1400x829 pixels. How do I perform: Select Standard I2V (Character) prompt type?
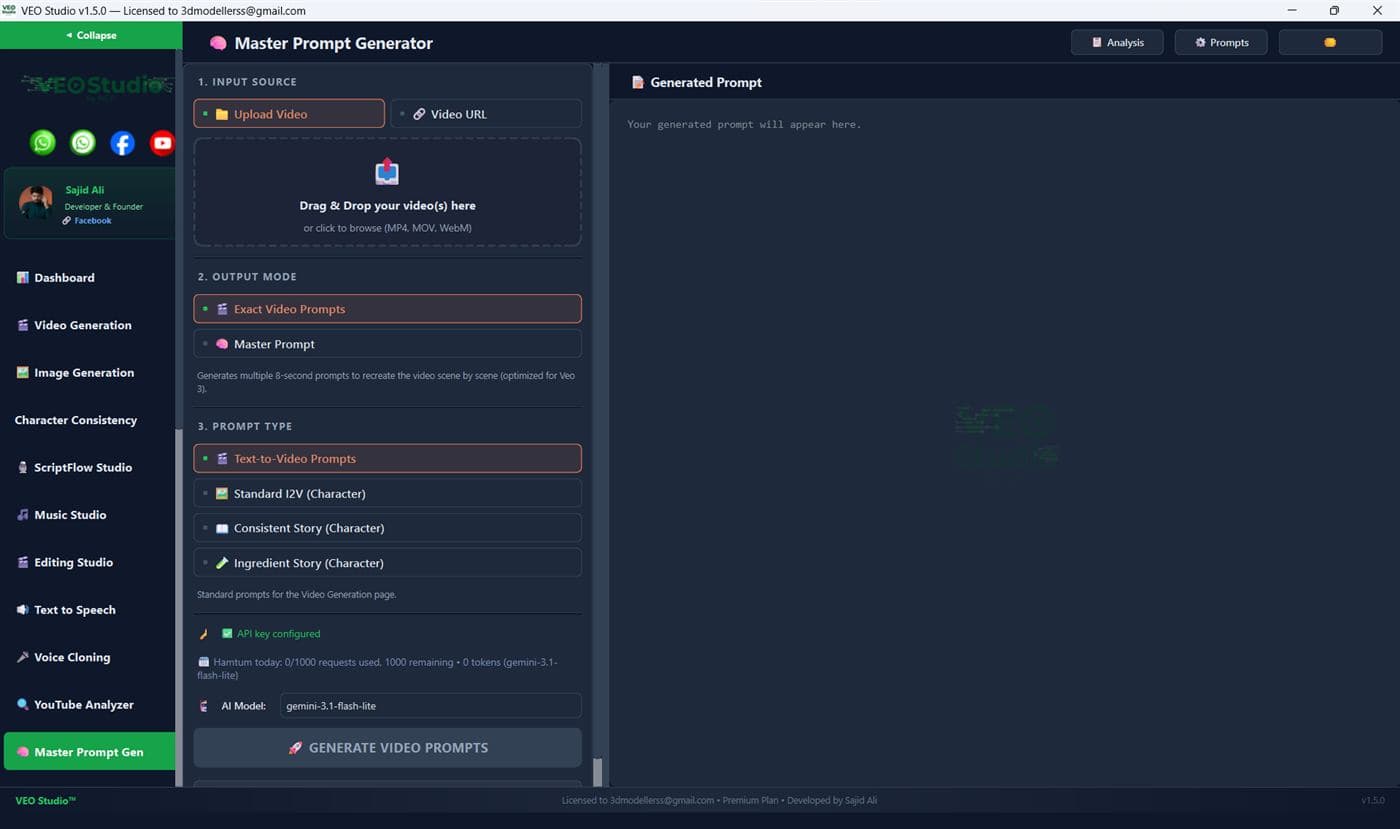click(387, 494)
